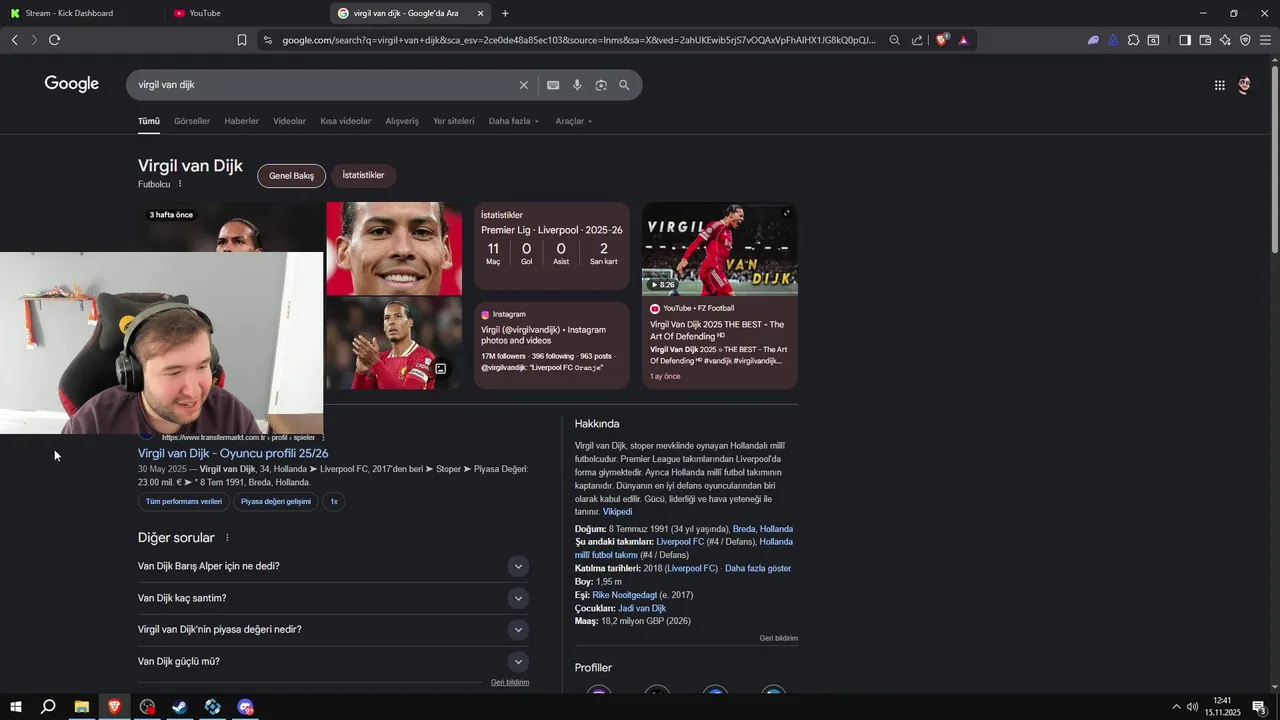Click the share page icon in address bar
Image resolution: width=1280 pixels, height=720 pixels.
coord(917,40)
